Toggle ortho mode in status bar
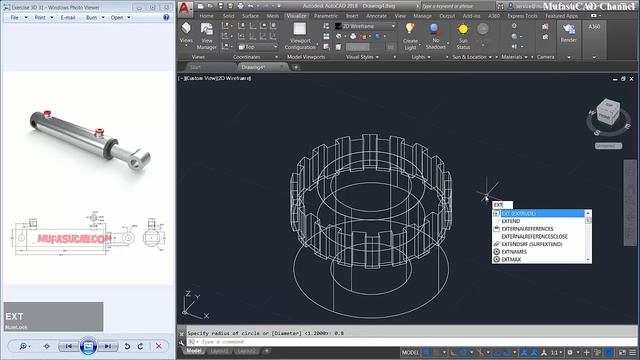This screenshot has height=360, width=640. (453, 352)
